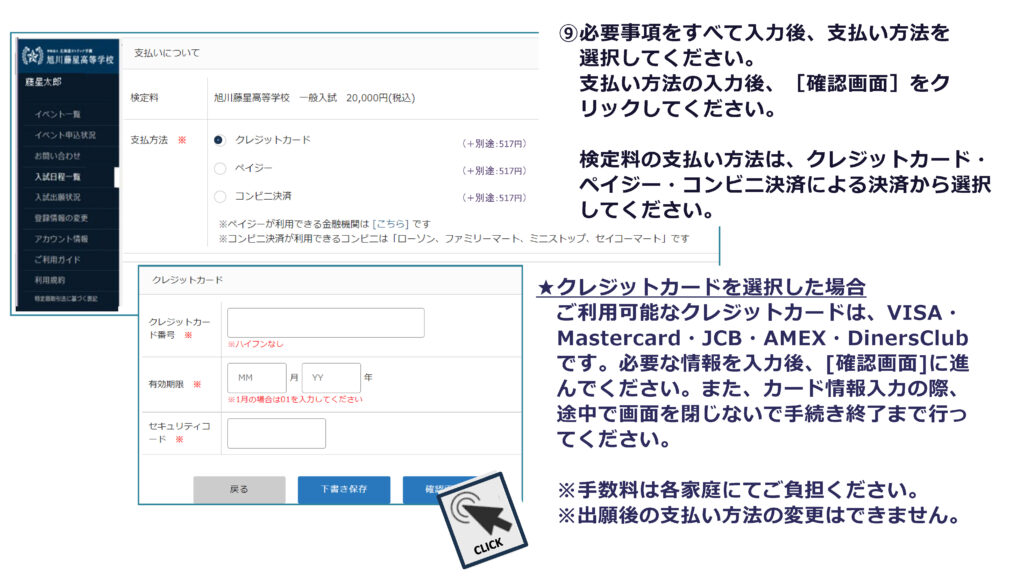
Task: Select the クレジットカード payment option
Action: tap(220, 140)
